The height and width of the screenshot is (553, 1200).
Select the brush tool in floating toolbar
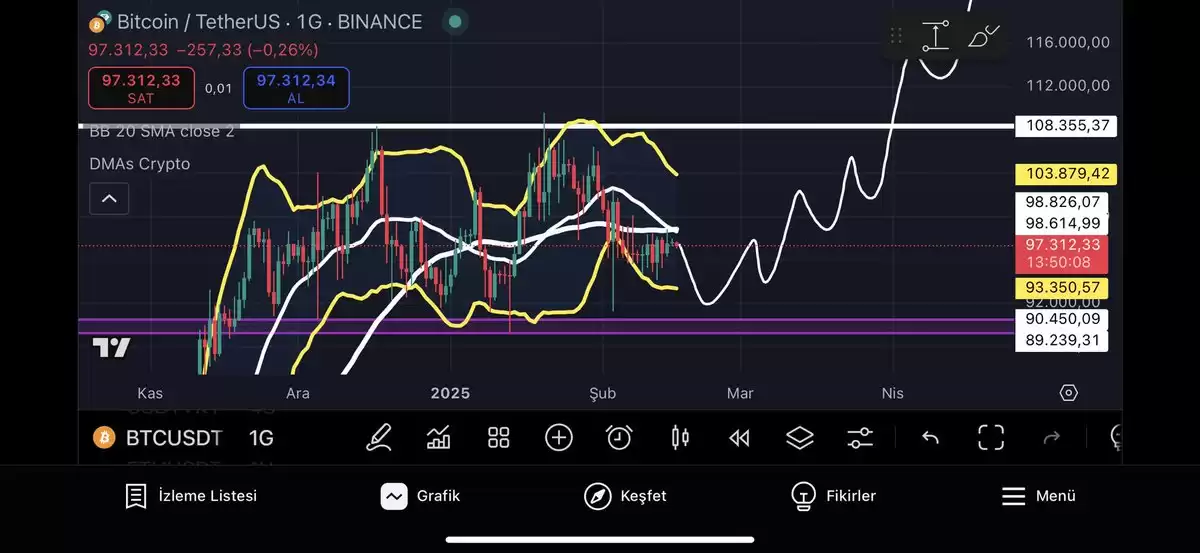(984, 36)
